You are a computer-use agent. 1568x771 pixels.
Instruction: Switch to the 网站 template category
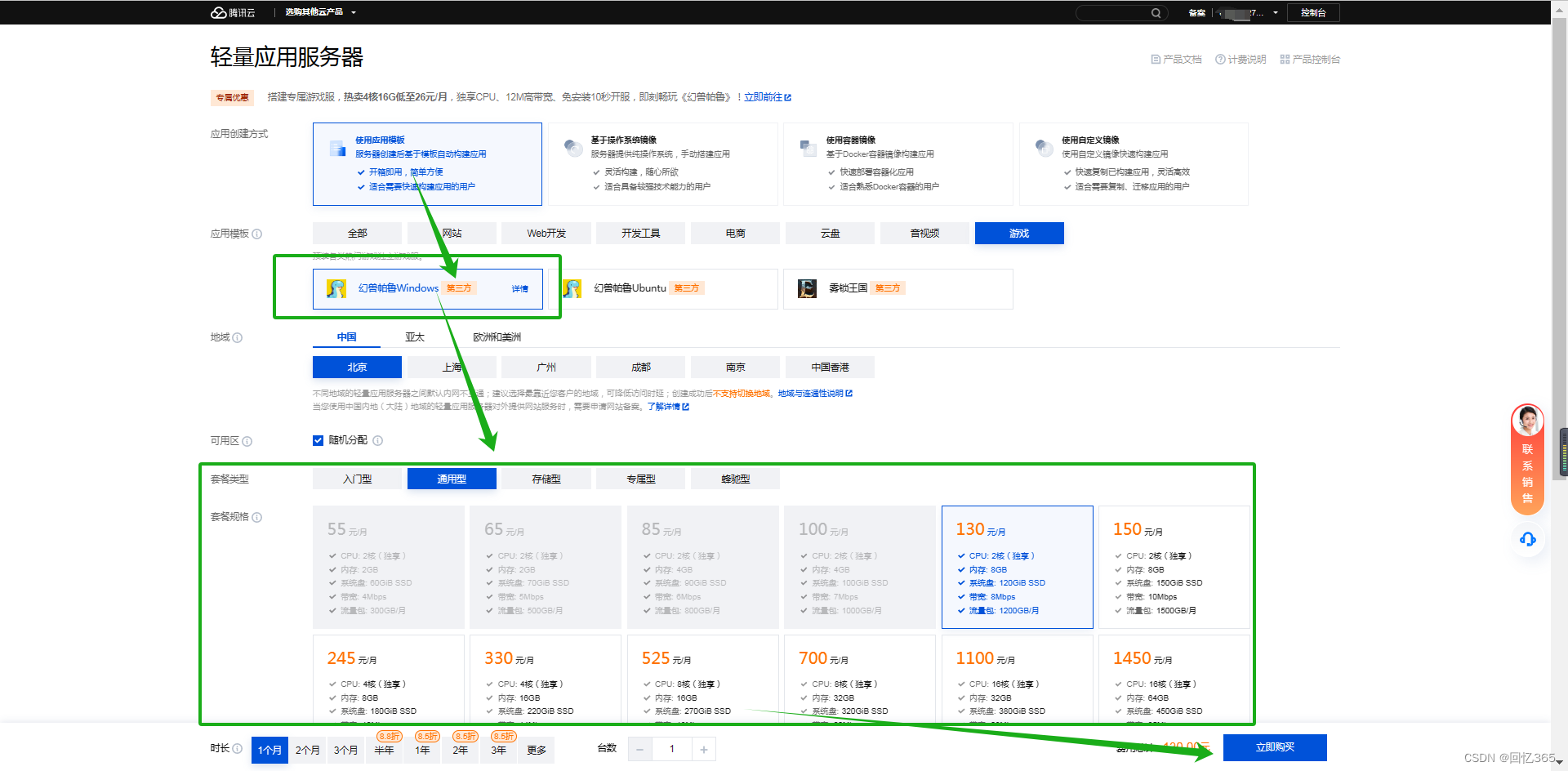(x=452, y=234)
